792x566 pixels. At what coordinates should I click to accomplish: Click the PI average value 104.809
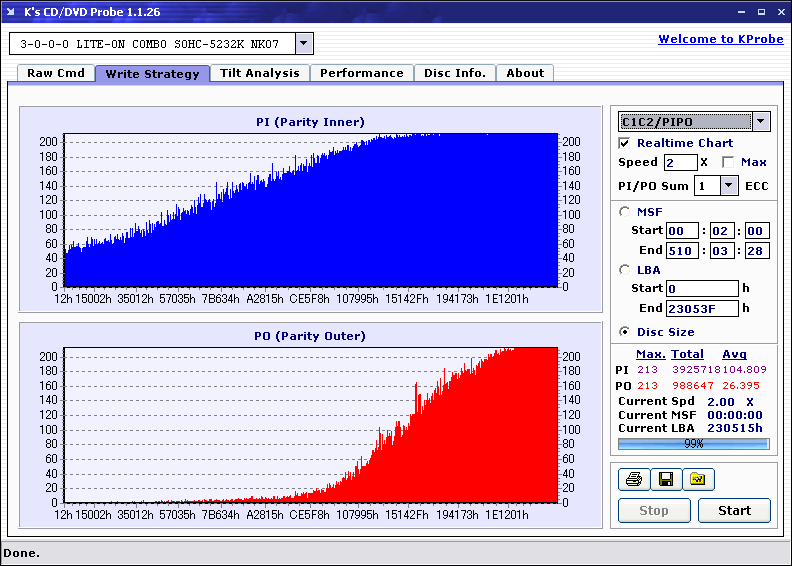745,370
